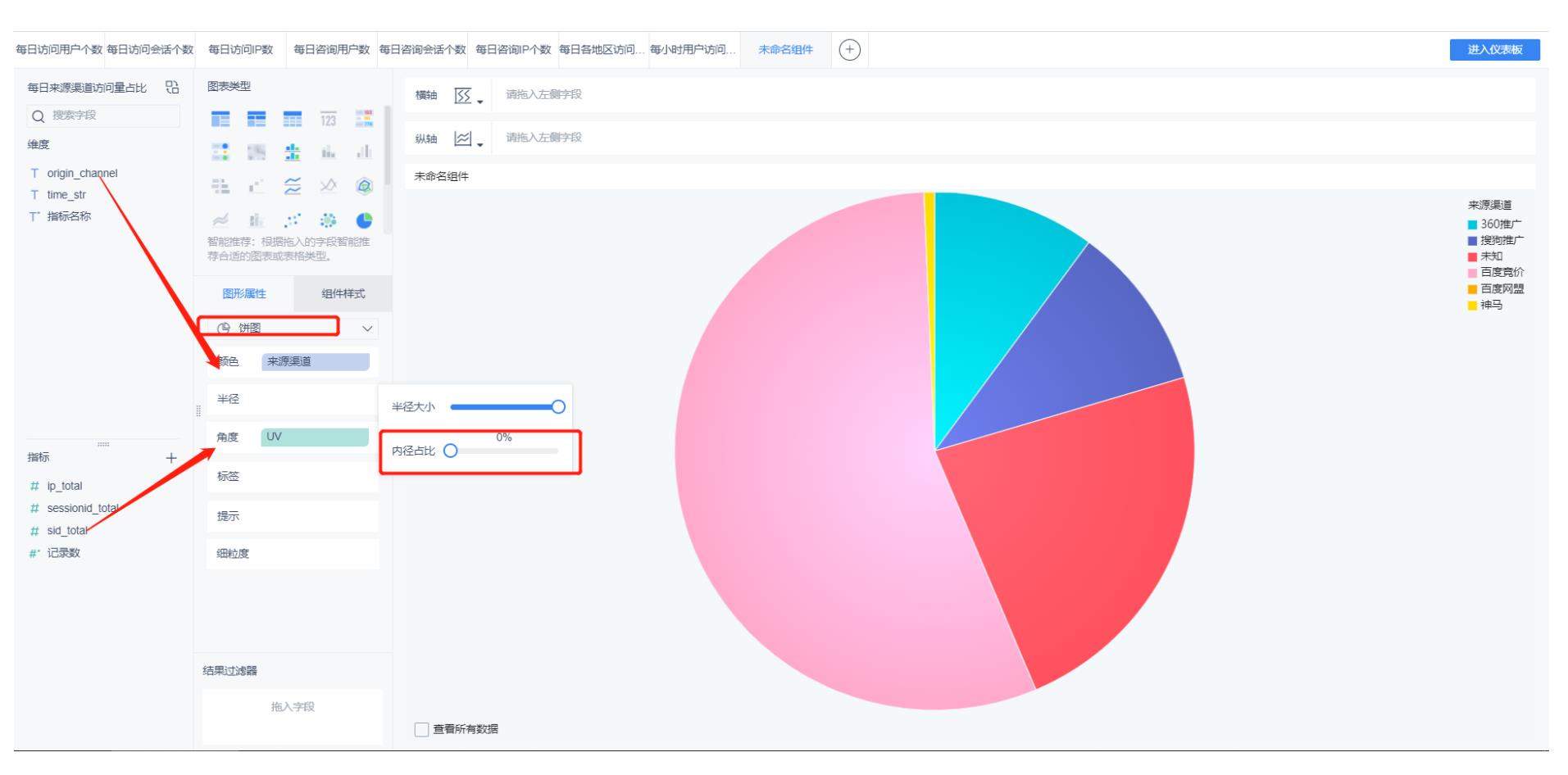Open the 每日咨询用户数 tab

point(332,50)
